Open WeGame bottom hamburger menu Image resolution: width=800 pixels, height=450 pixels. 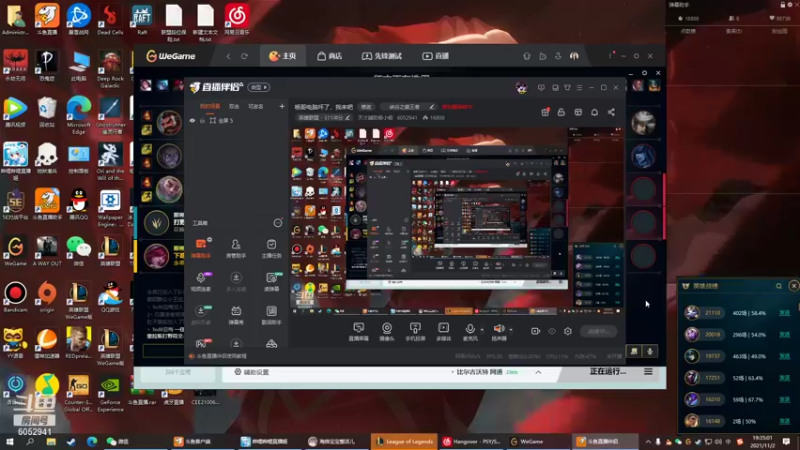pyautogui.click(x=648, y=372)
